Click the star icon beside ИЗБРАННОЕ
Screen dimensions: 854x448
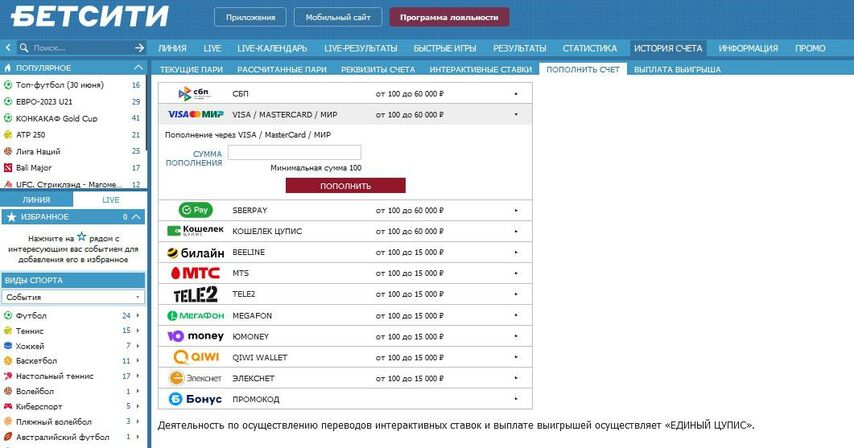11,217
